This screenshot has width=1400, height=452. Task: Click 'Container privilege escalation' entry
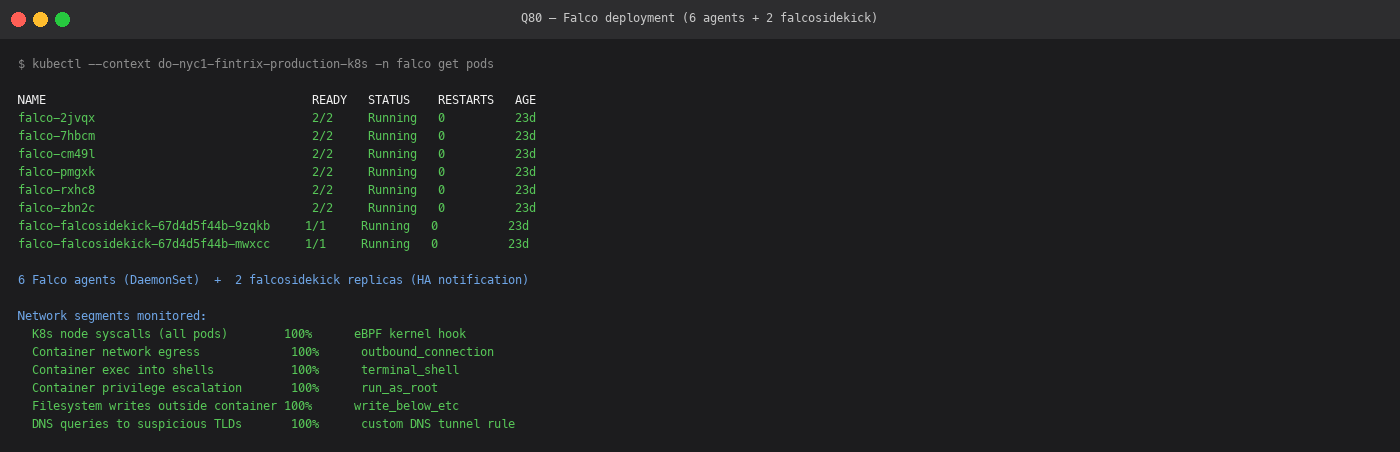point(137,388)
